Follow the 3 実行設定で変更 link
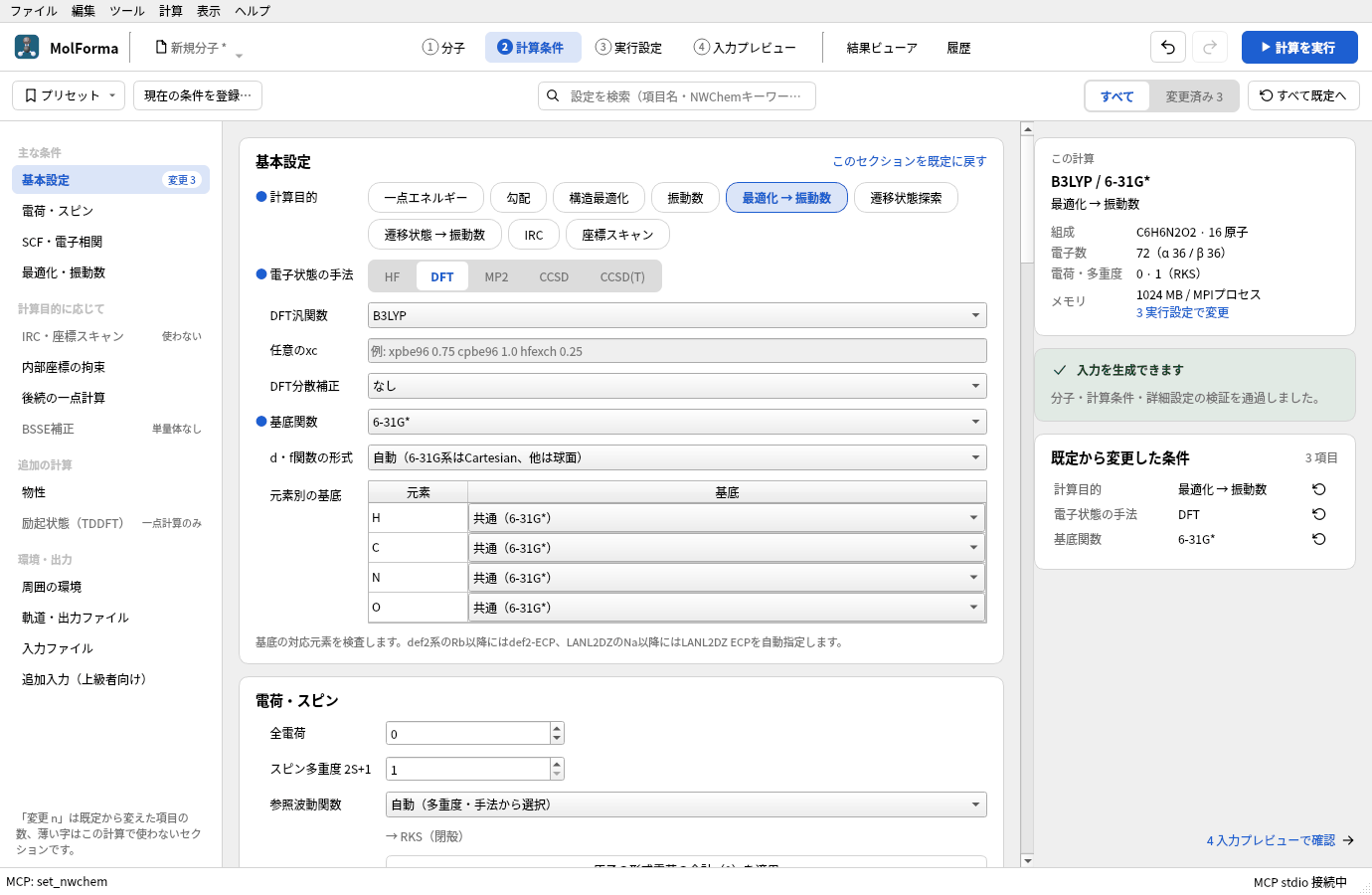Screen dimensions: 1372x895 [x=1182, y=312]
